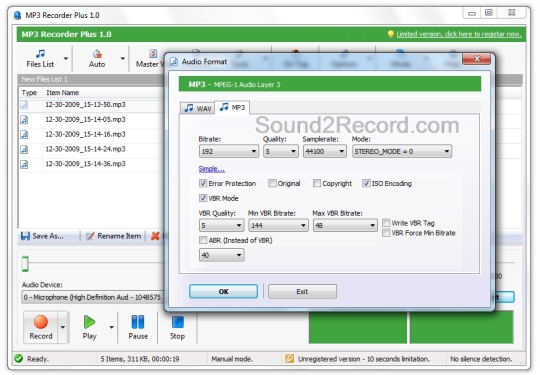Viewport: 540px width, 375px height.
Task: Click the right green level meter
Action: [x=461, y=327]
